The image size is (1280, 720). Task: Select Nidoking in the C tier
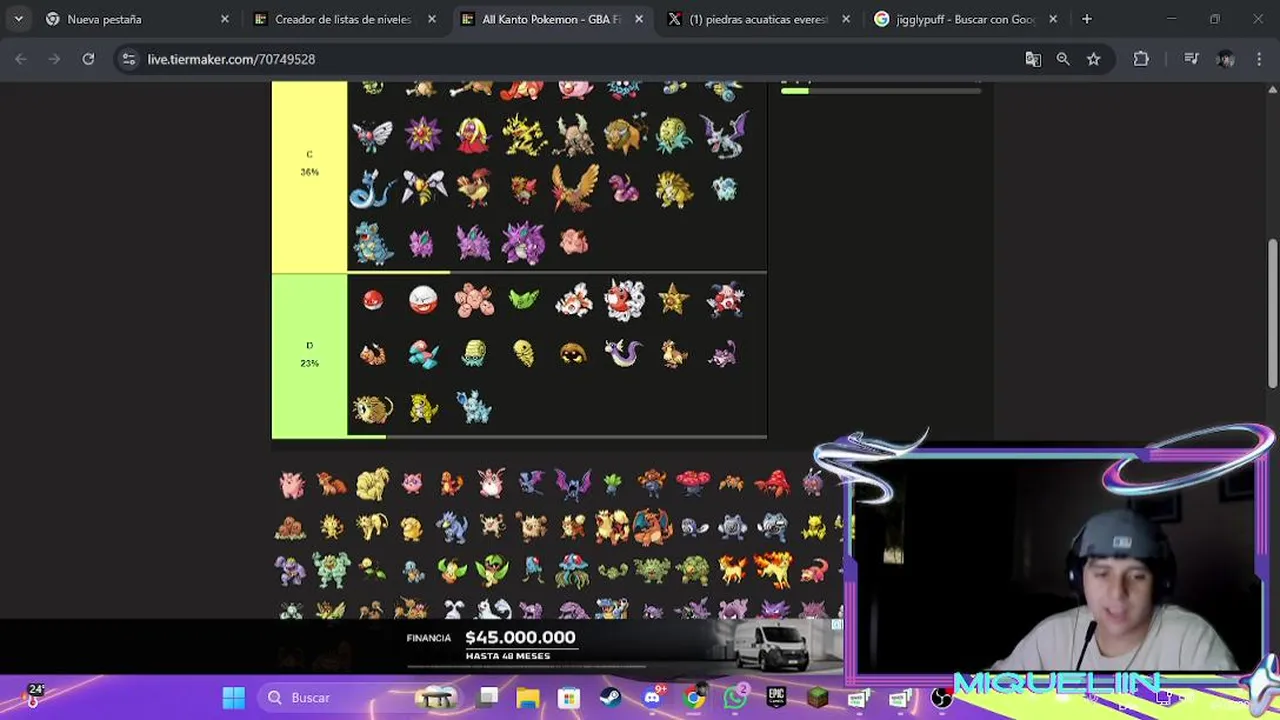click(x=523, y=243)
